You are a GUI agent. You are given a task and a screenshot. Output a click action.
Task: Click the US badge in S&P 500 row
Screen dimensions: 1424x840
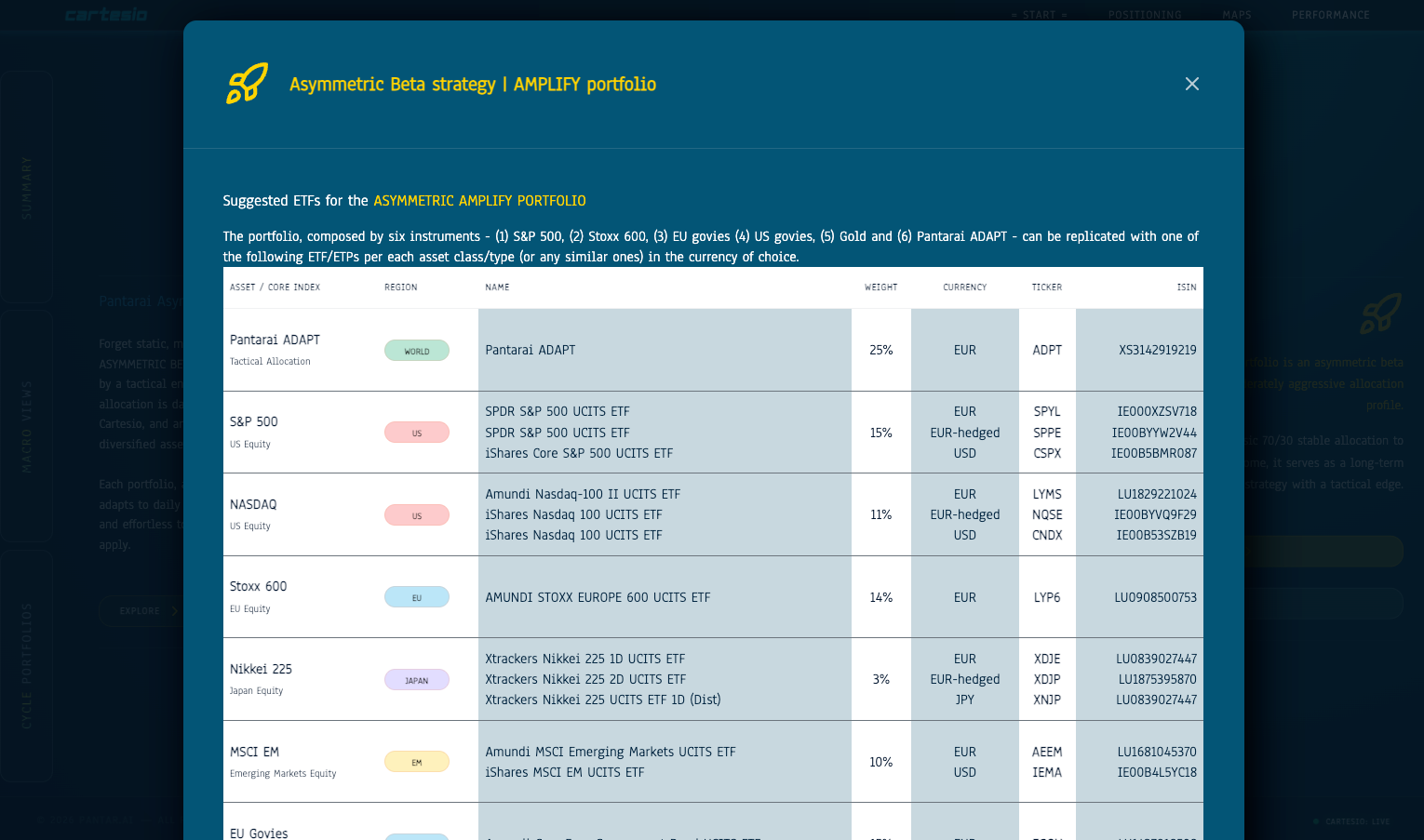[417, 433]
